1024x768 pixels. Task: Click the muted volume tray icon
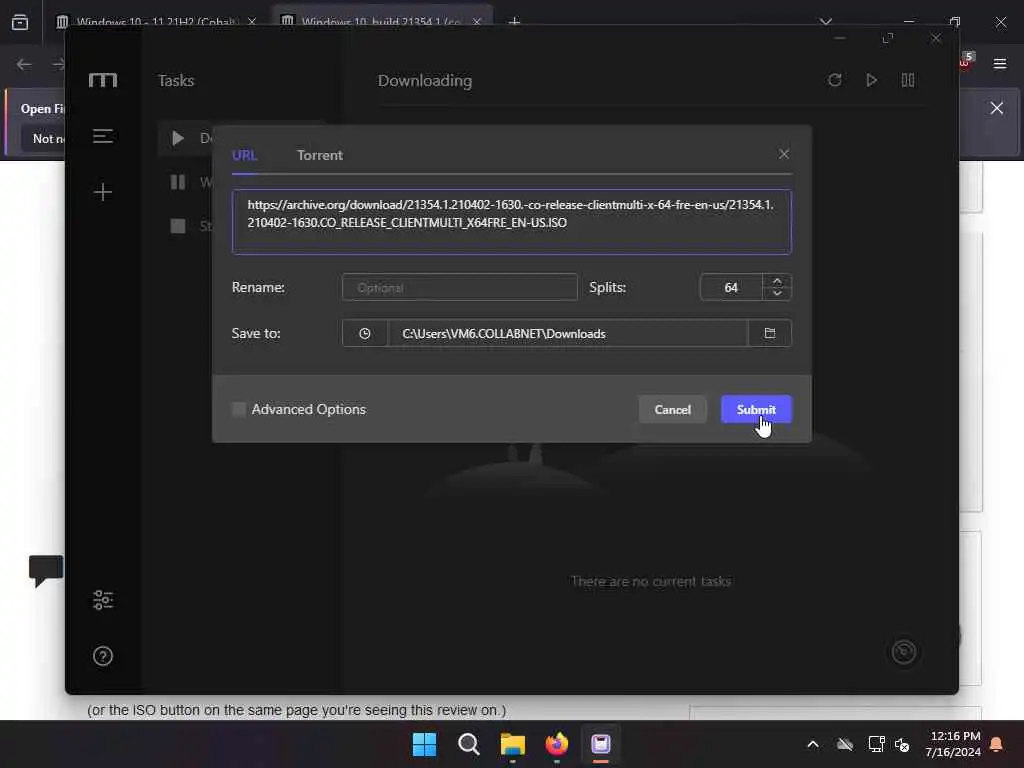coord(903,744)
